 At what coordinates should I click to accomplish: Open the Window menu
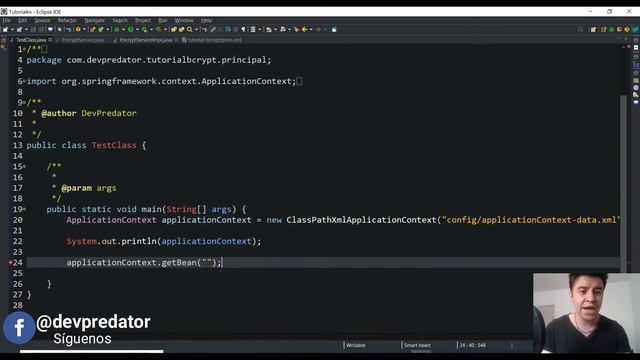pos(184,20)
